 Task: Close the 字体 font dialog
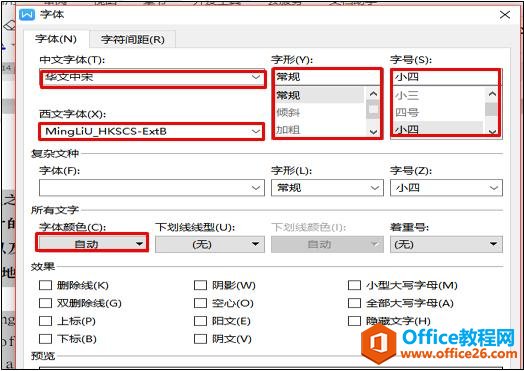tap(505, 15)
